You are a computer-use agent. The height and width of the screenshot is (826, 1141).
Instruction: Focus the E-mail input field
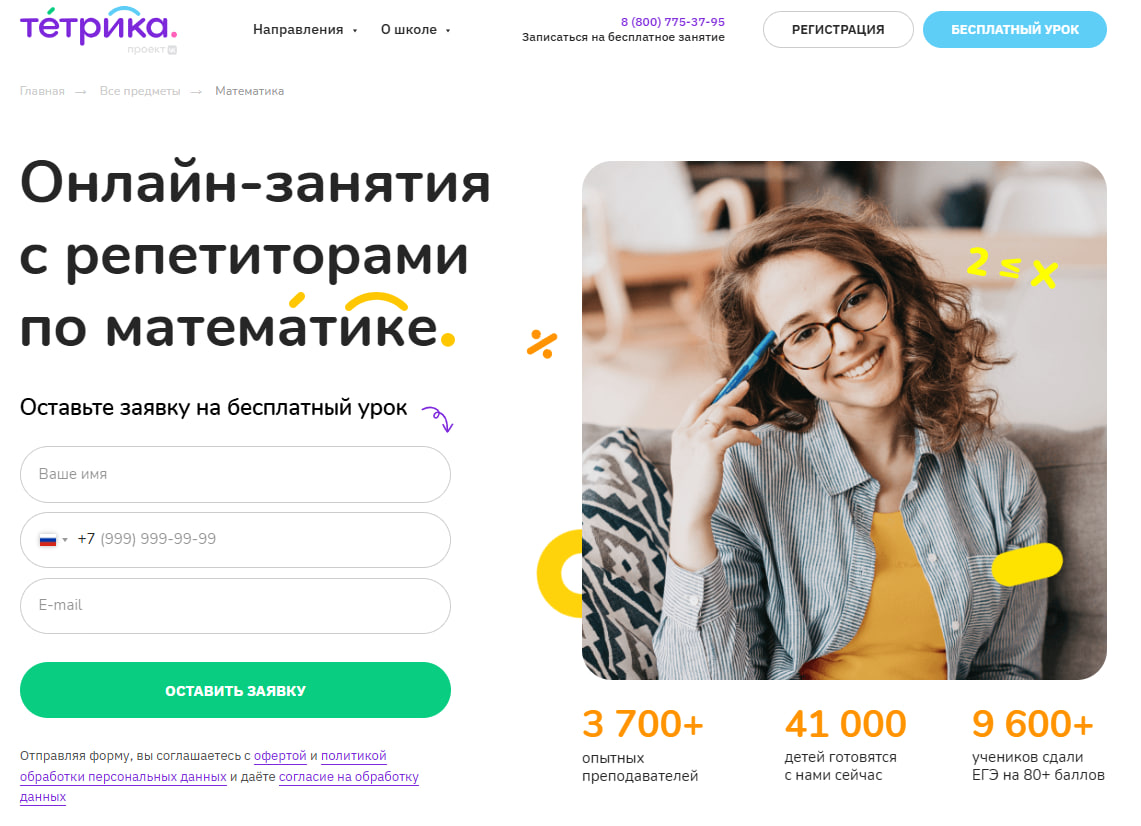point(235,605)
